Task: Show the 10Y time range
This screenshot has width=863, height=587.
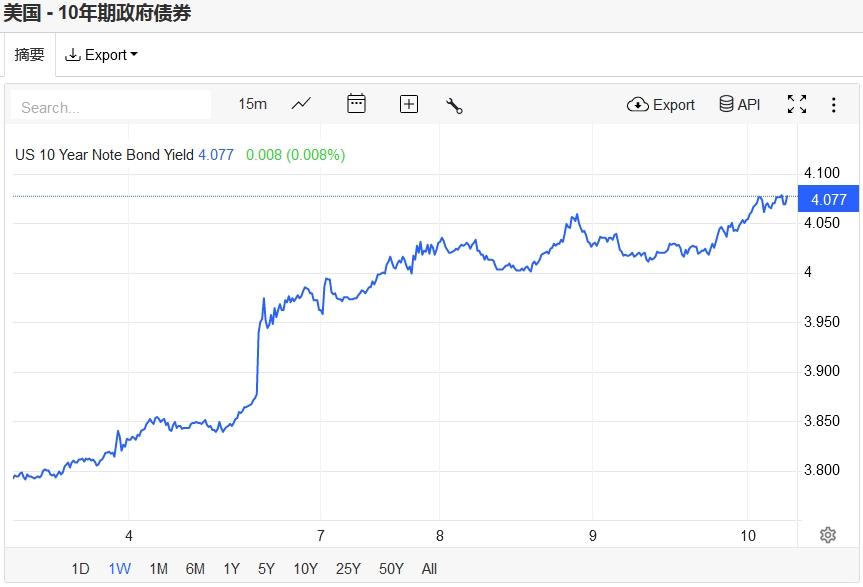Action: [x=305, y=569]
